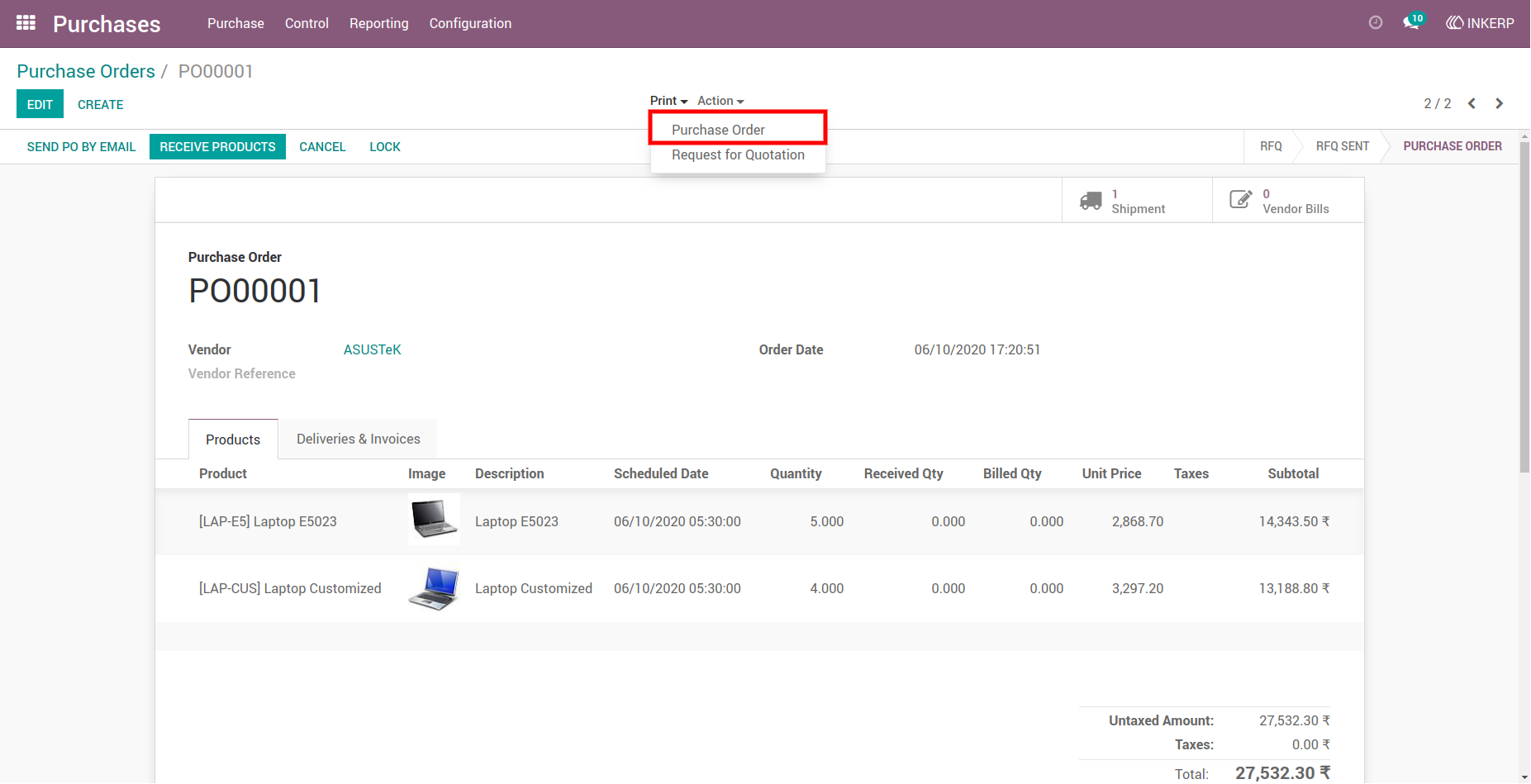
Task: Click the RECEIVE PRODUCTS button
Action: point(217,146)
